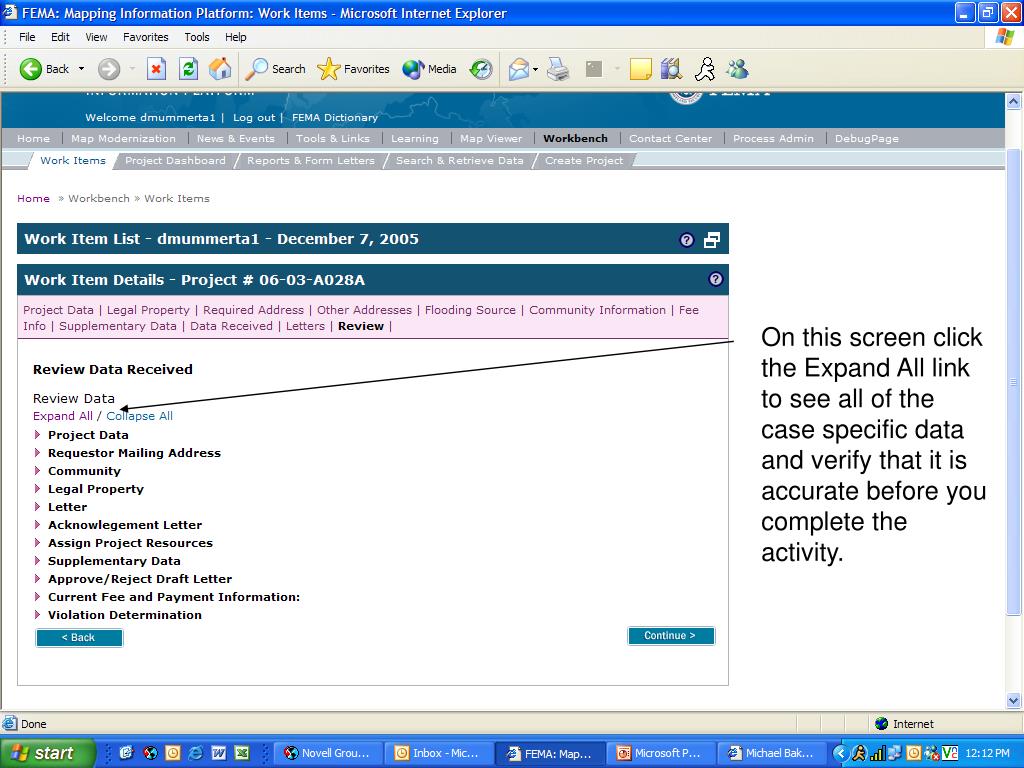Click help icon on Work Item List header
The width and height of the screenshot is (1024, 768).
[x=686, y=240]
